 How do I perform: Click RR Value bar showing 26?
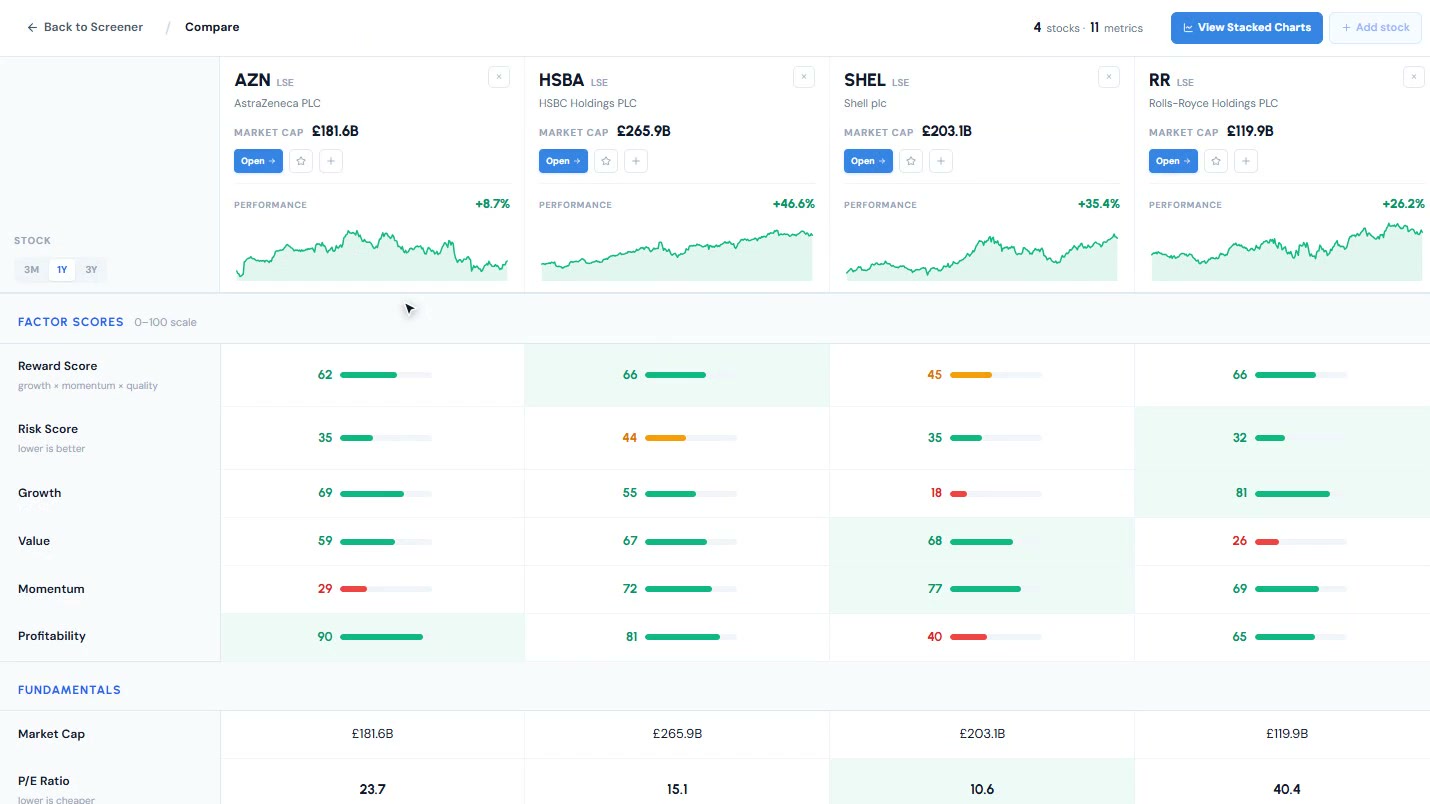tap(1301, 541)
